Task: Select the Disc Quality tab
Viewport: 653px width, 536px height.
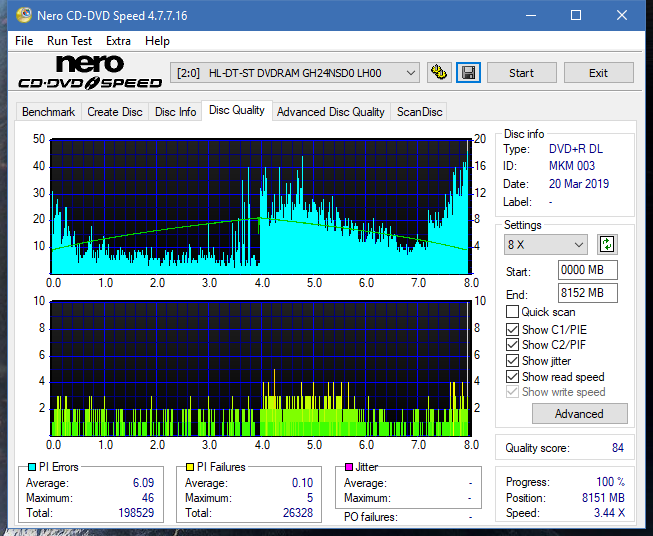Action: 237,110
